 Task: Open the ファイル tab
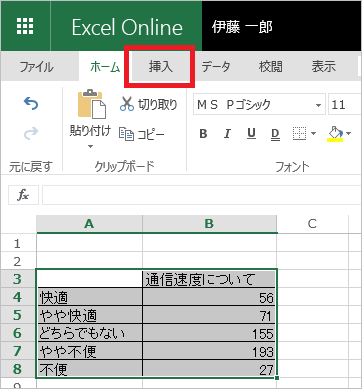(37, 67)
